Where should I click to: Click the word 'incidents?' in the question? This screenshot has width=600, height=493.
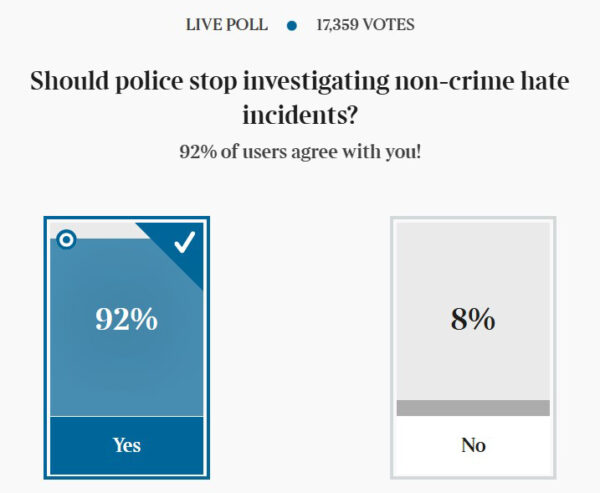300,115
